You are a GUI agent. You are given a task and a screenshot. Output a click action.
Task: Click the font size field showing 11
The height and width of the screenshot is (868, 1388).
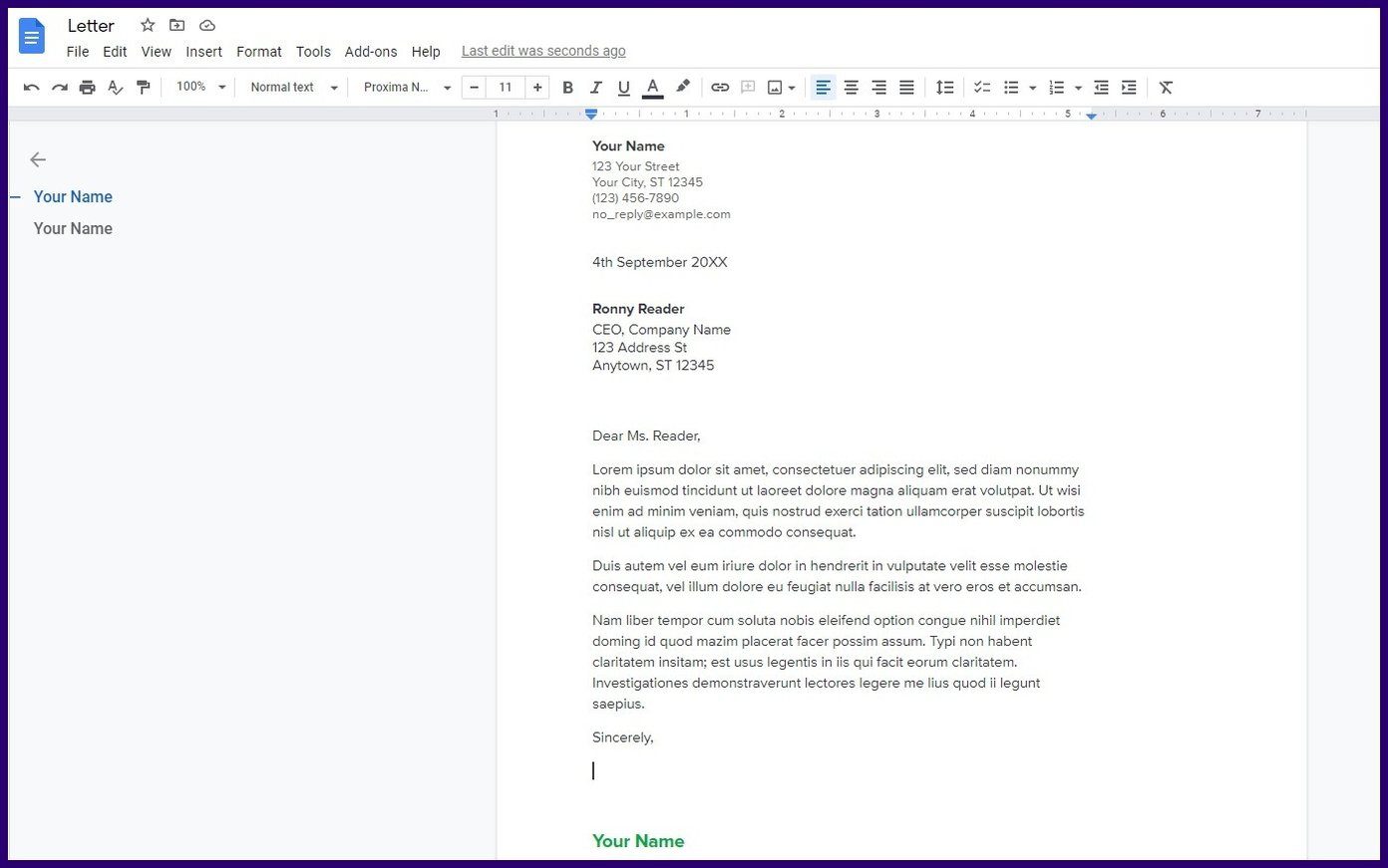click(506, 88)
